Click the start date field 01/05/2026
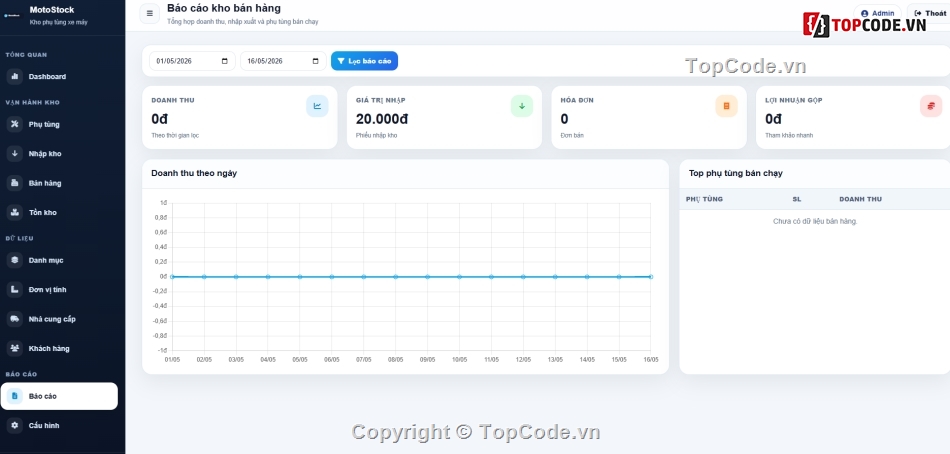This screenshot has height=454, width=950. point(192,61)
